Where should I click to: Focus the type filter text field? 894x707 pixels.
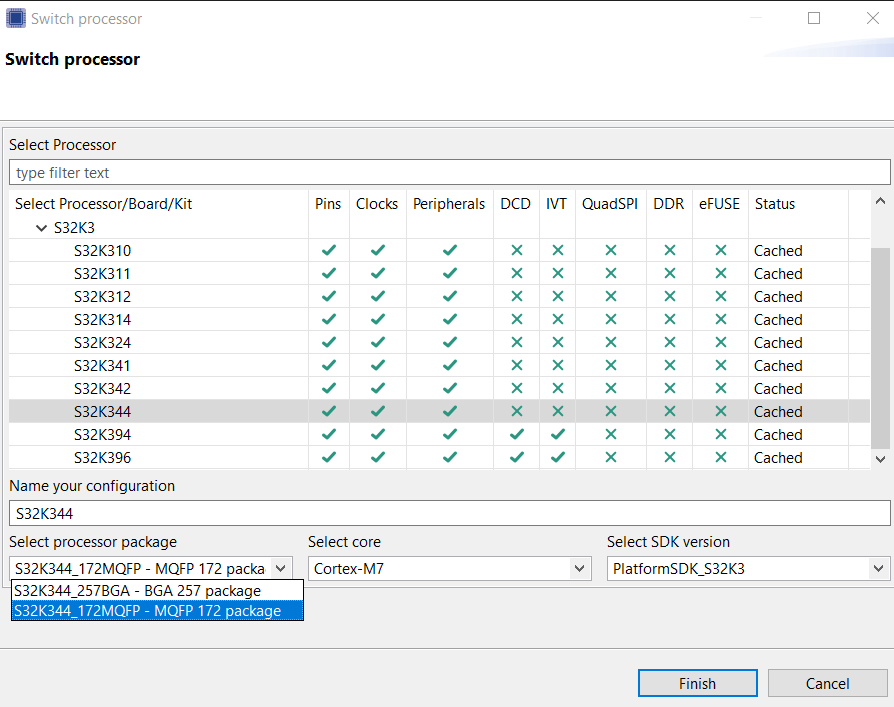[449, 173]
